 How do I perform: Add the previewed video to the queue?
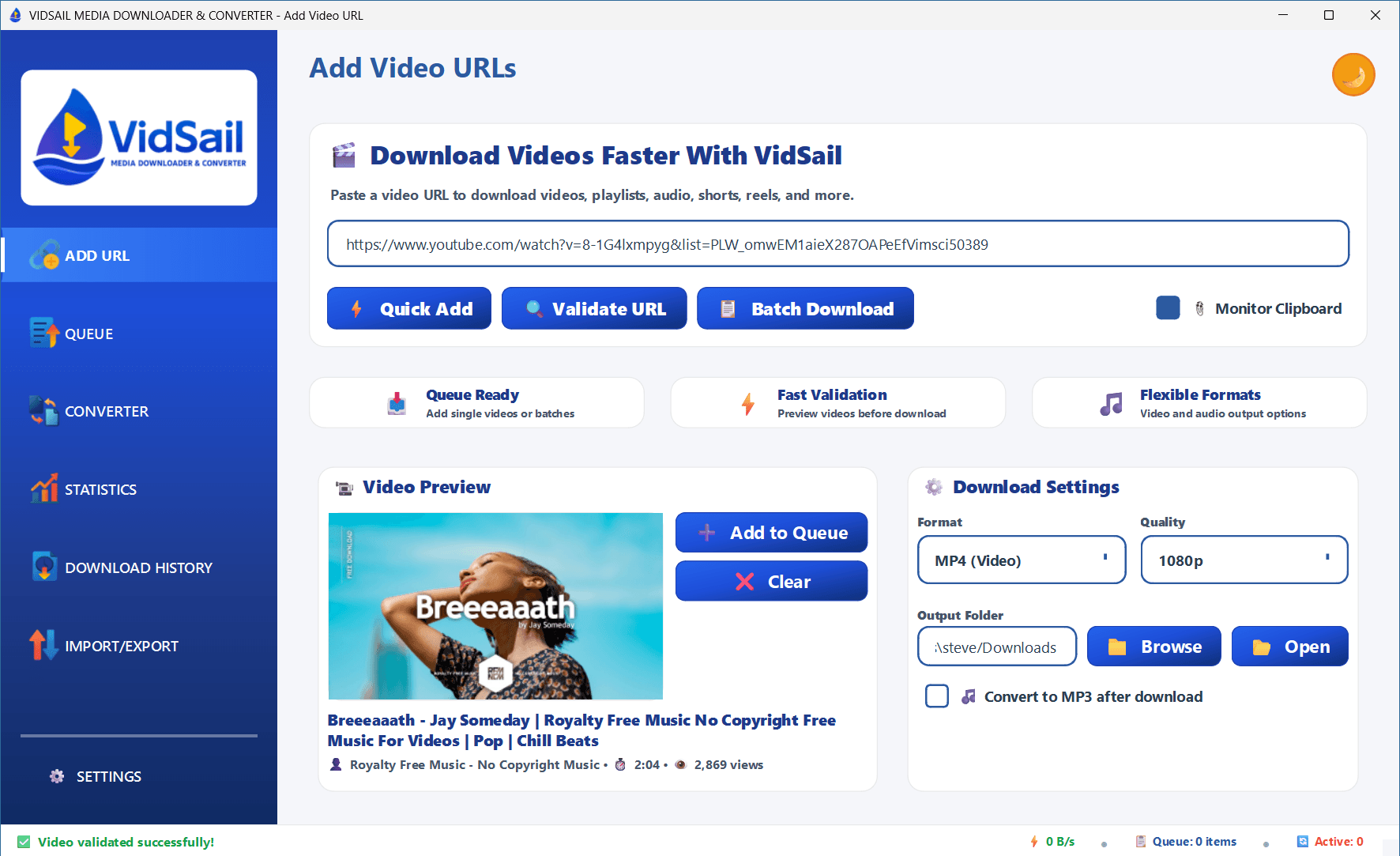click(771, 533)
